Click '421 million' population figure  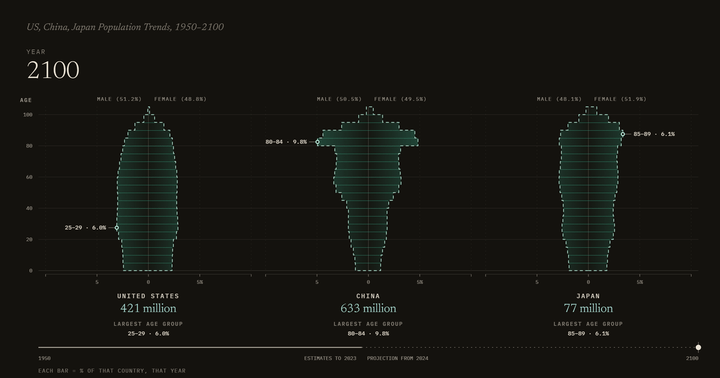[x=148, y=308]
